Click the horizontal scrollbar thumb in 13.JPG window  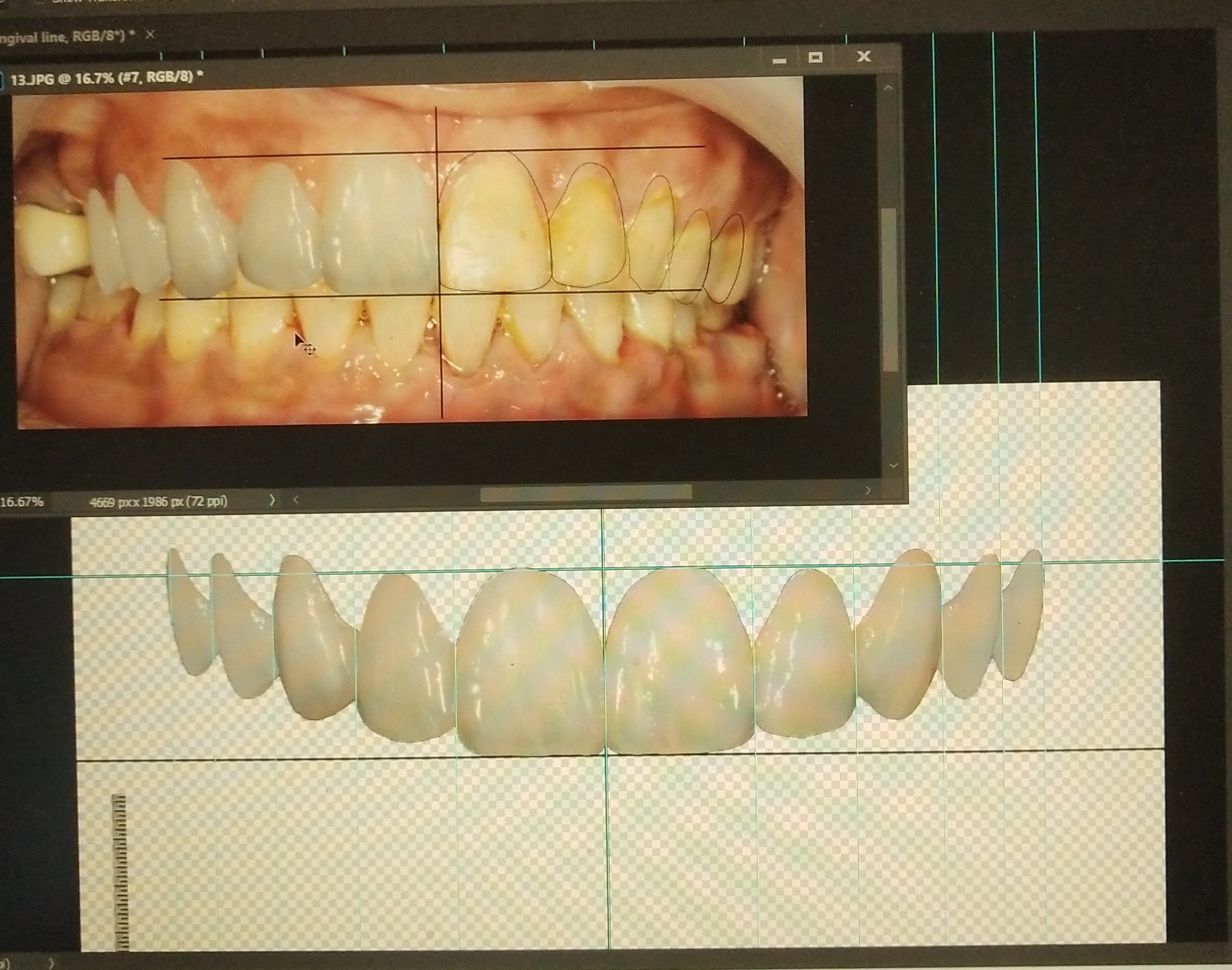pyautogui.click(x=586, y=493)
